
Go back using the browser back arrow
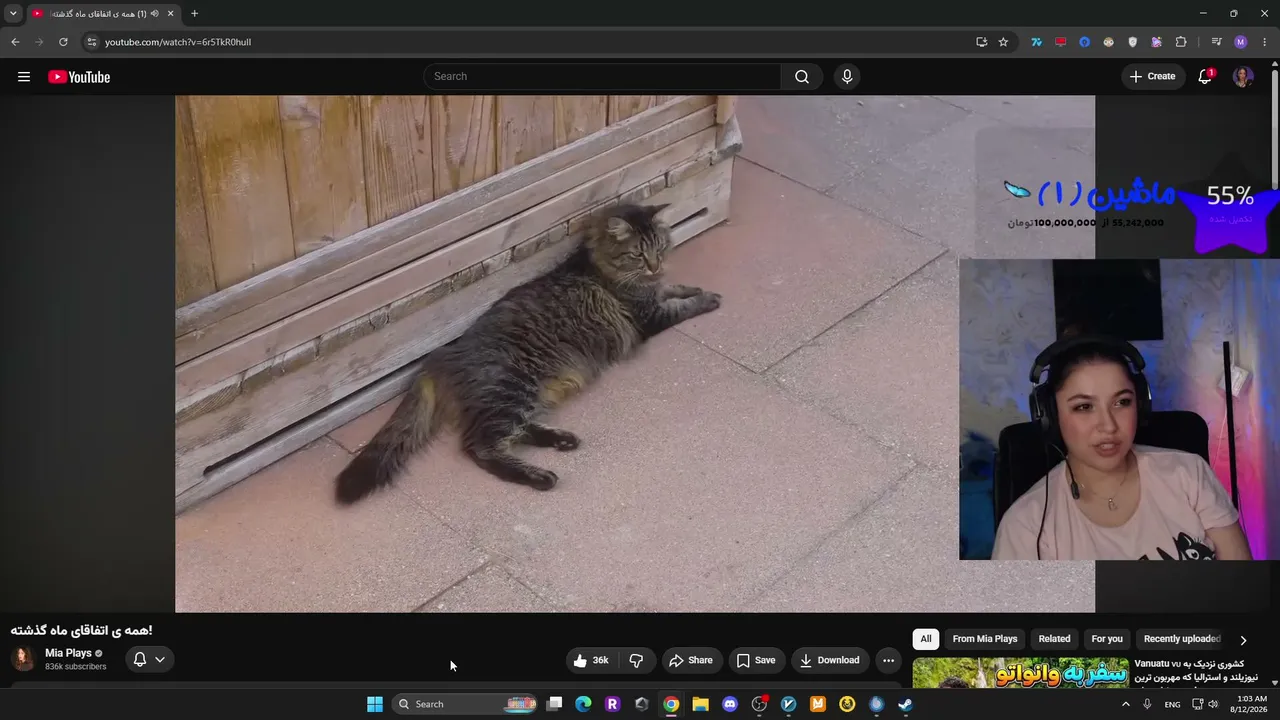pos(15,42)
